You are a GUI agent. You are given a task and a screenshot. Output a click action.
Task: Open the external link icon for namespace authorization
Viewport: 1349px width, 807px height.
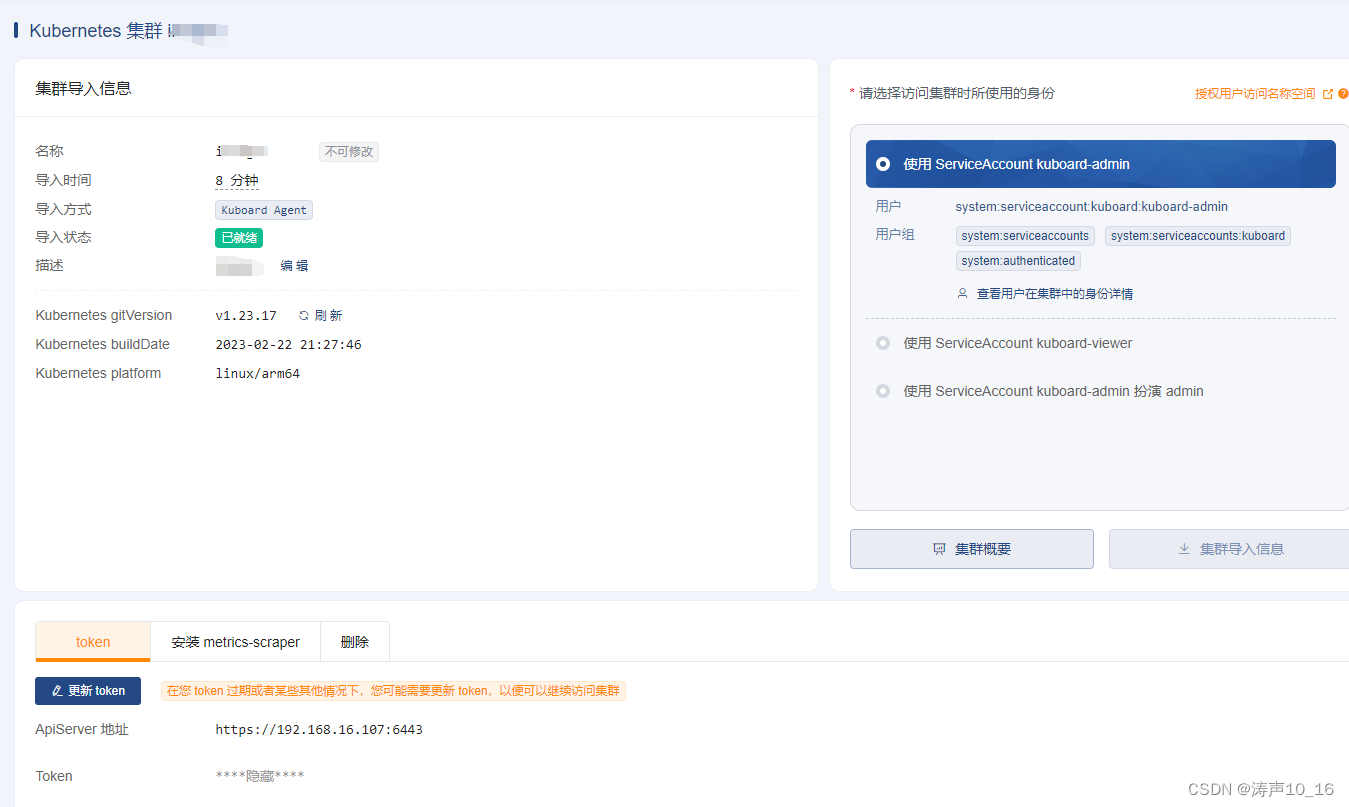click(1328, 94)
